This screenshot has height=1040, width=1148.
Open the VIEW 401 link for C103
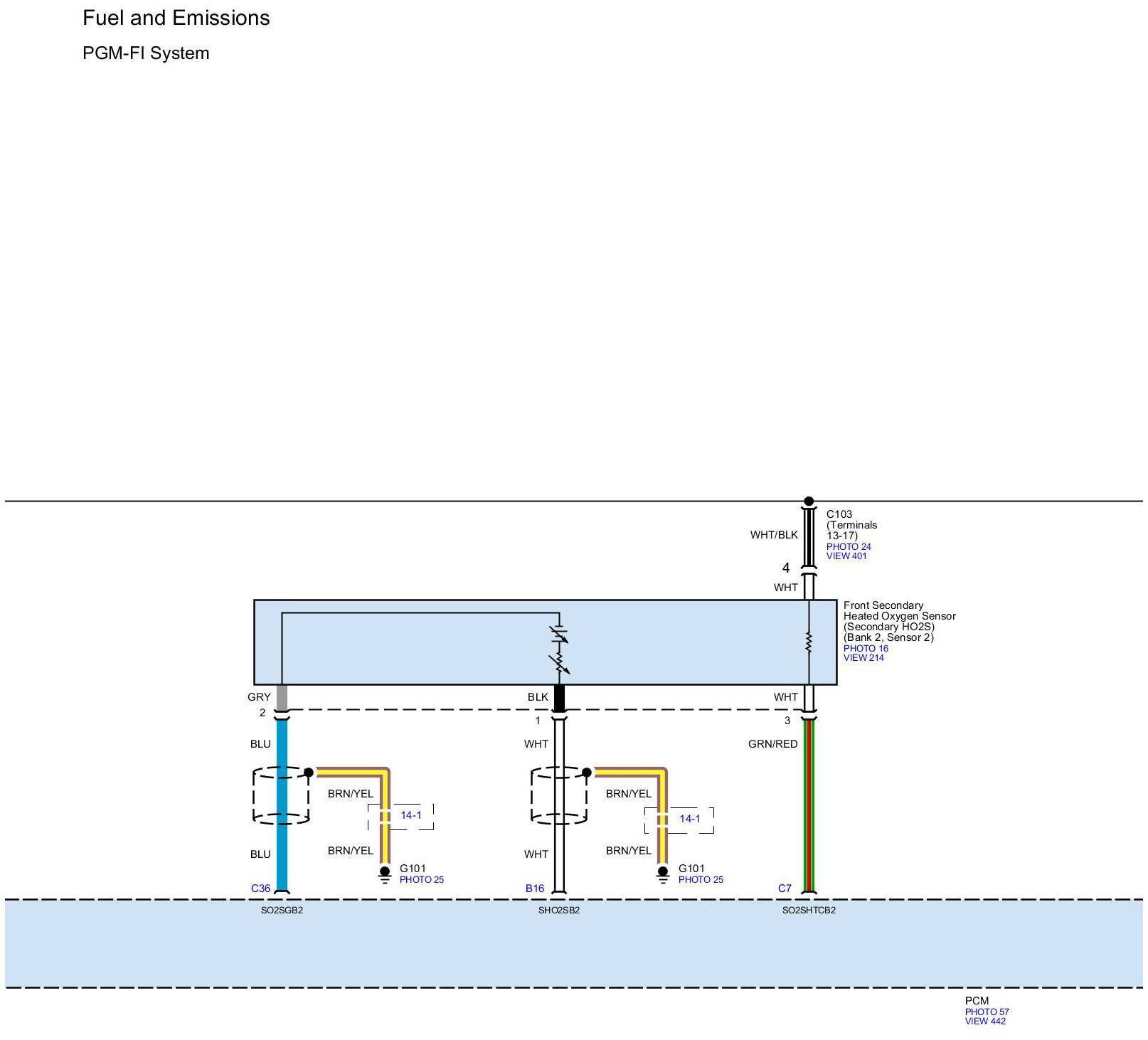click(x=846, y=556)
